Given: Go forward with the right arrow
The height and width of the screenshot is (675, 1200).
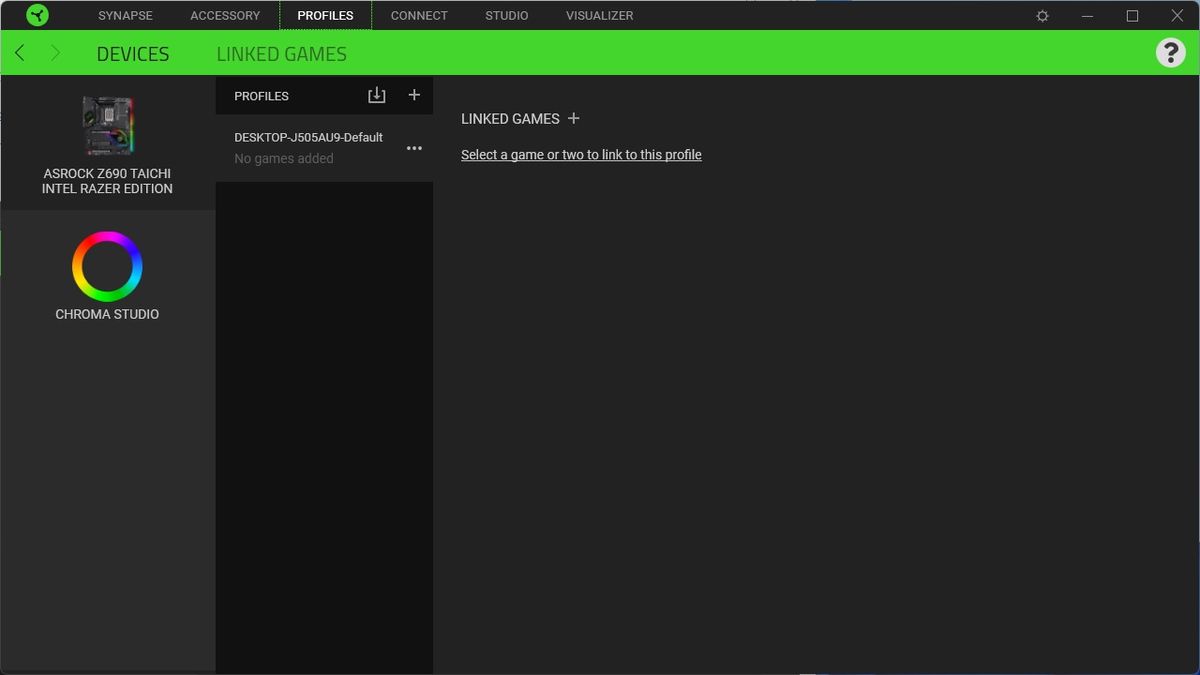Looking at the screenshot, I should coord(55,53).
